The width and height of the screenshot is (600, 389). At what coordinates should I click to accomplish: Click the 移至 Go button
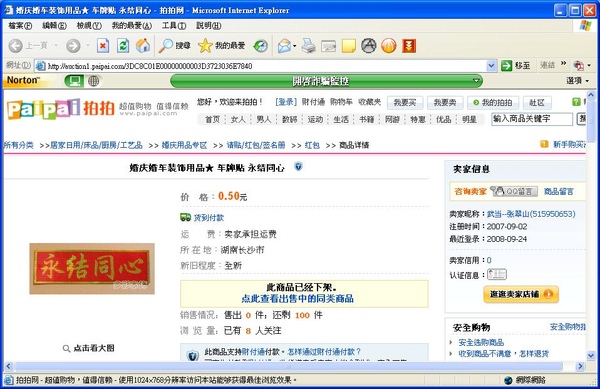[516, 66]
